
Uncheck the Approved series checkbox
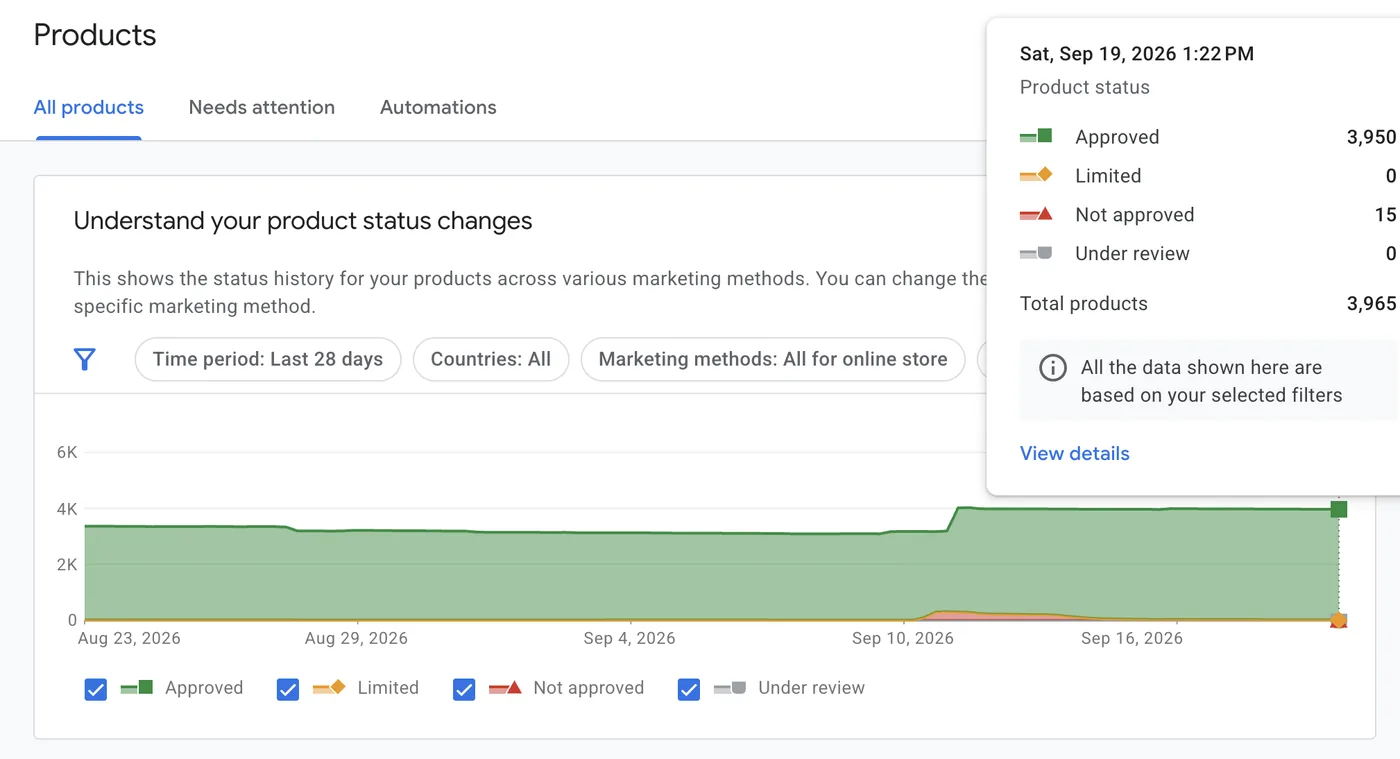click(x=96, y=689)
